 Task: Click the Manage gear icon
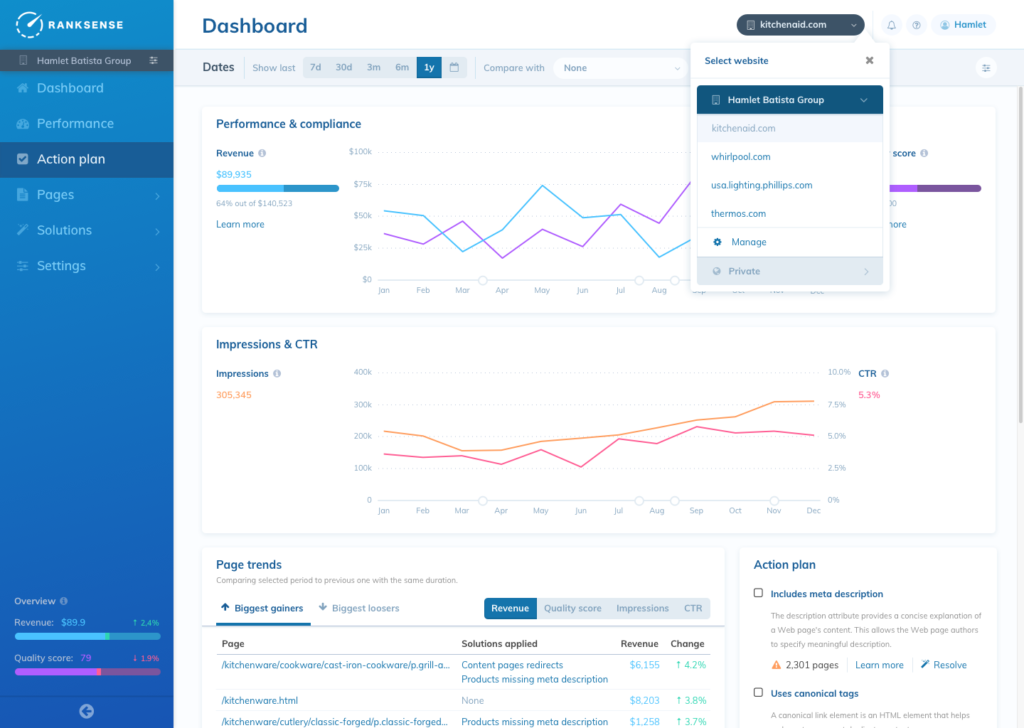click(717, 242)
